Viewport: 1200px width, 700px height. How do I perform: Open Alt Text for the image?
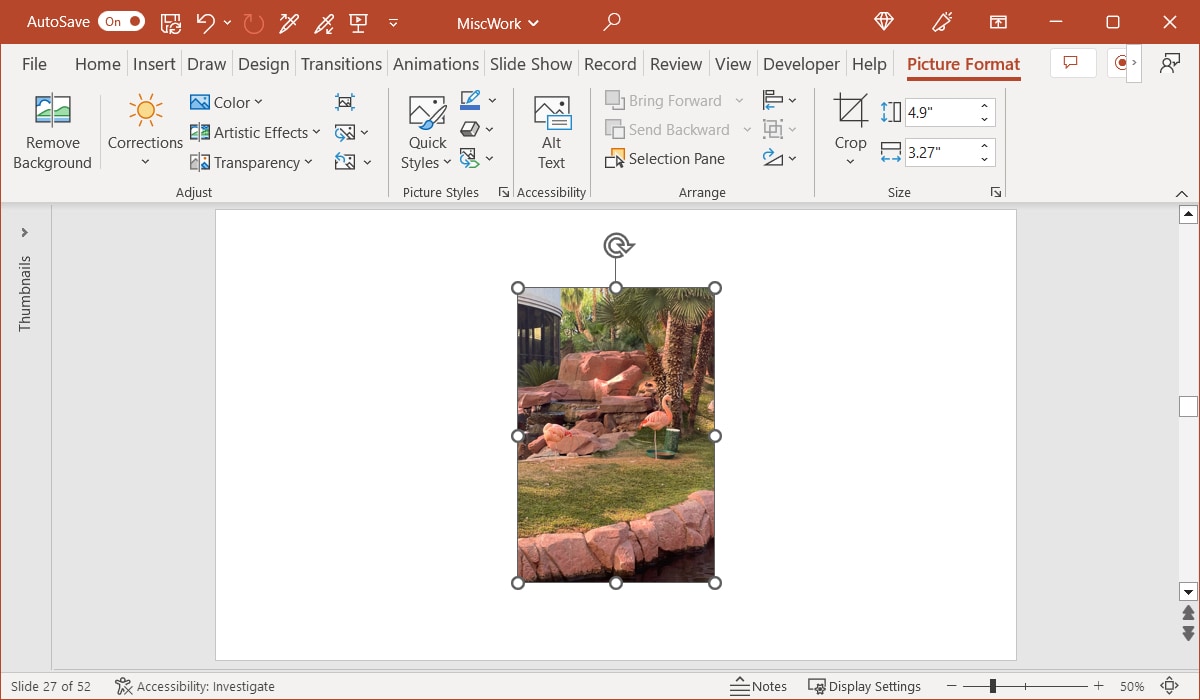551,128
